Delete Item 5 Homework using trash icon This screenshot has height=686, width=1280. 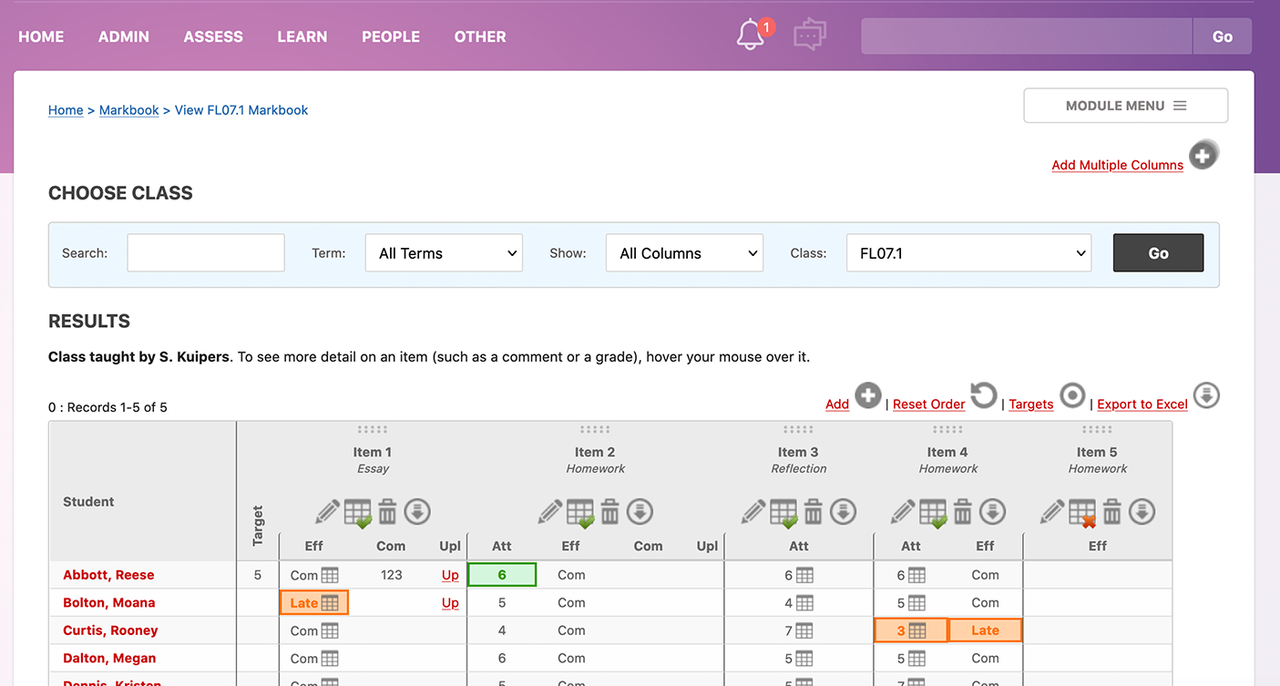point(1112,512)
